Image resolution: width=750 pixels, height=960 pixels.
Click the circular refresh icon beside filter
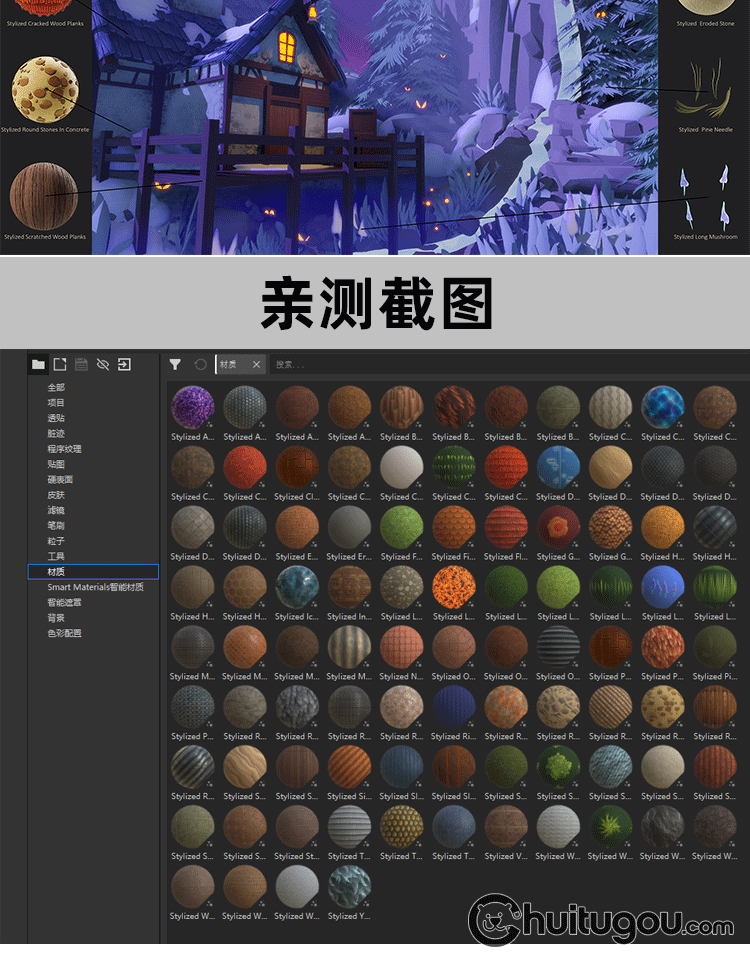tap(200, 365)
